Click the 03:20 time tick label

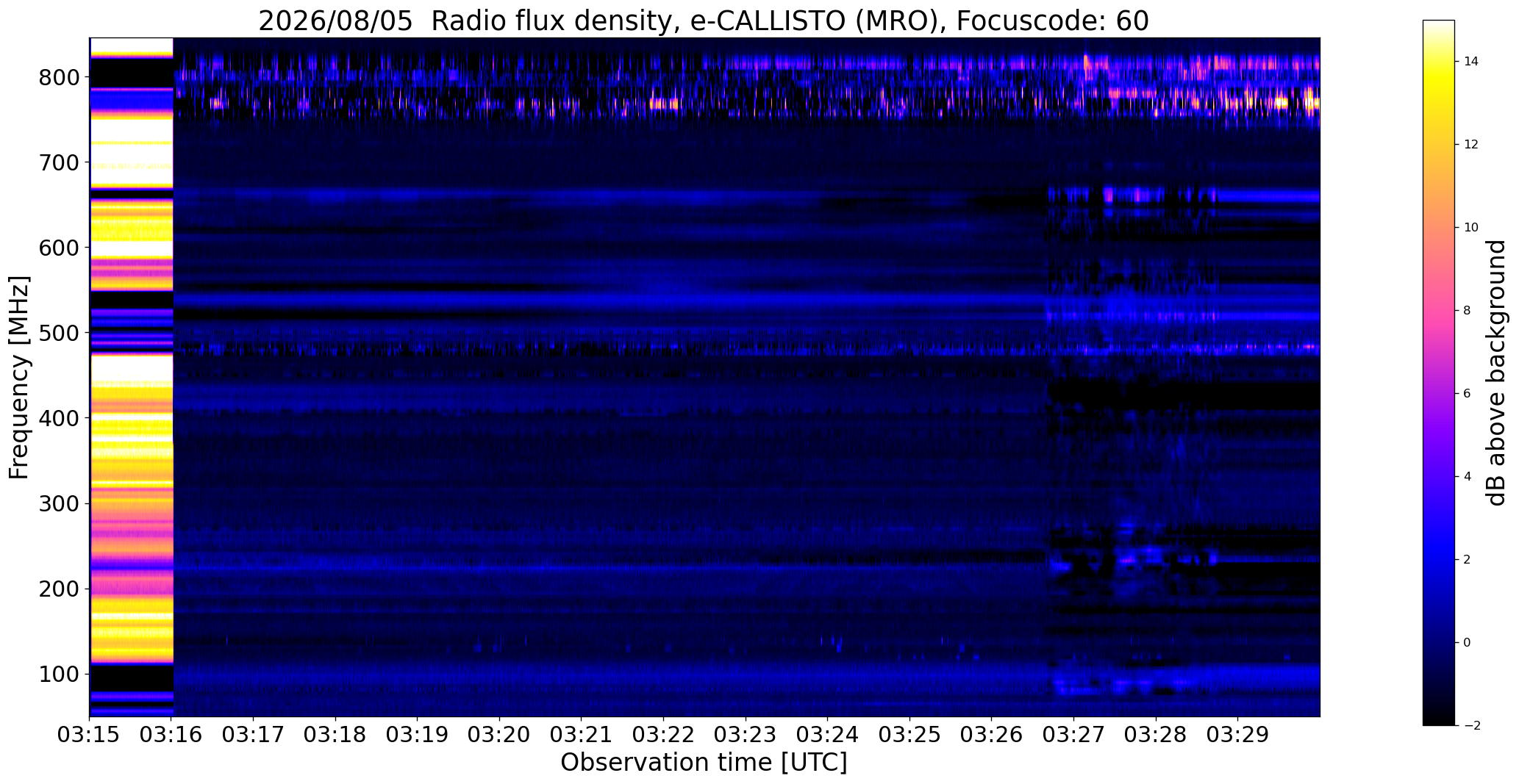pyautogui.click(x=500, y=736)
